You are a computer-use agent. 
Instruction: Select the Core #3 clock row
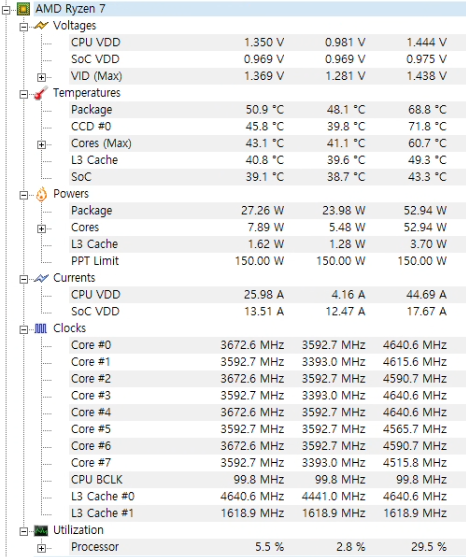[x=267, y=395]
